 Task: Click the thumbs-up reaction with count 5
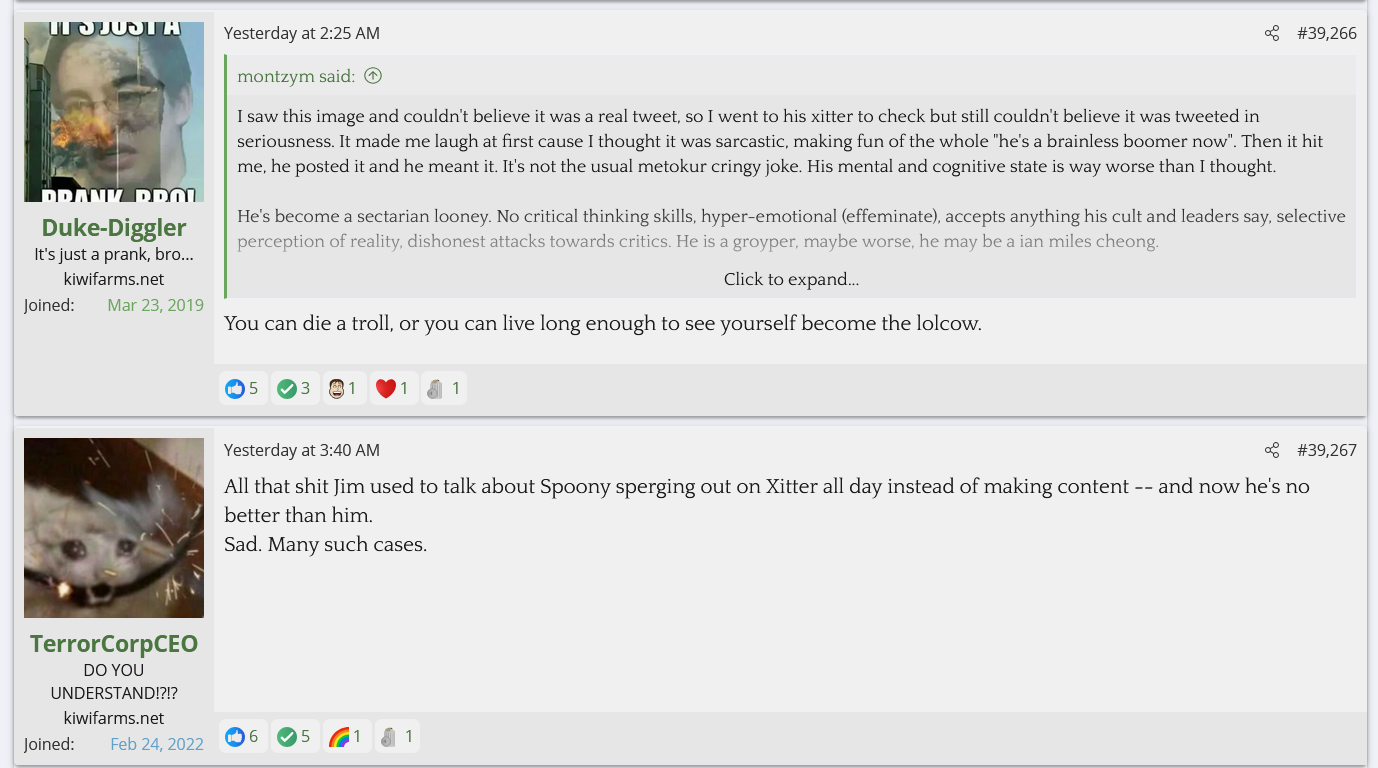coord(243,388)
